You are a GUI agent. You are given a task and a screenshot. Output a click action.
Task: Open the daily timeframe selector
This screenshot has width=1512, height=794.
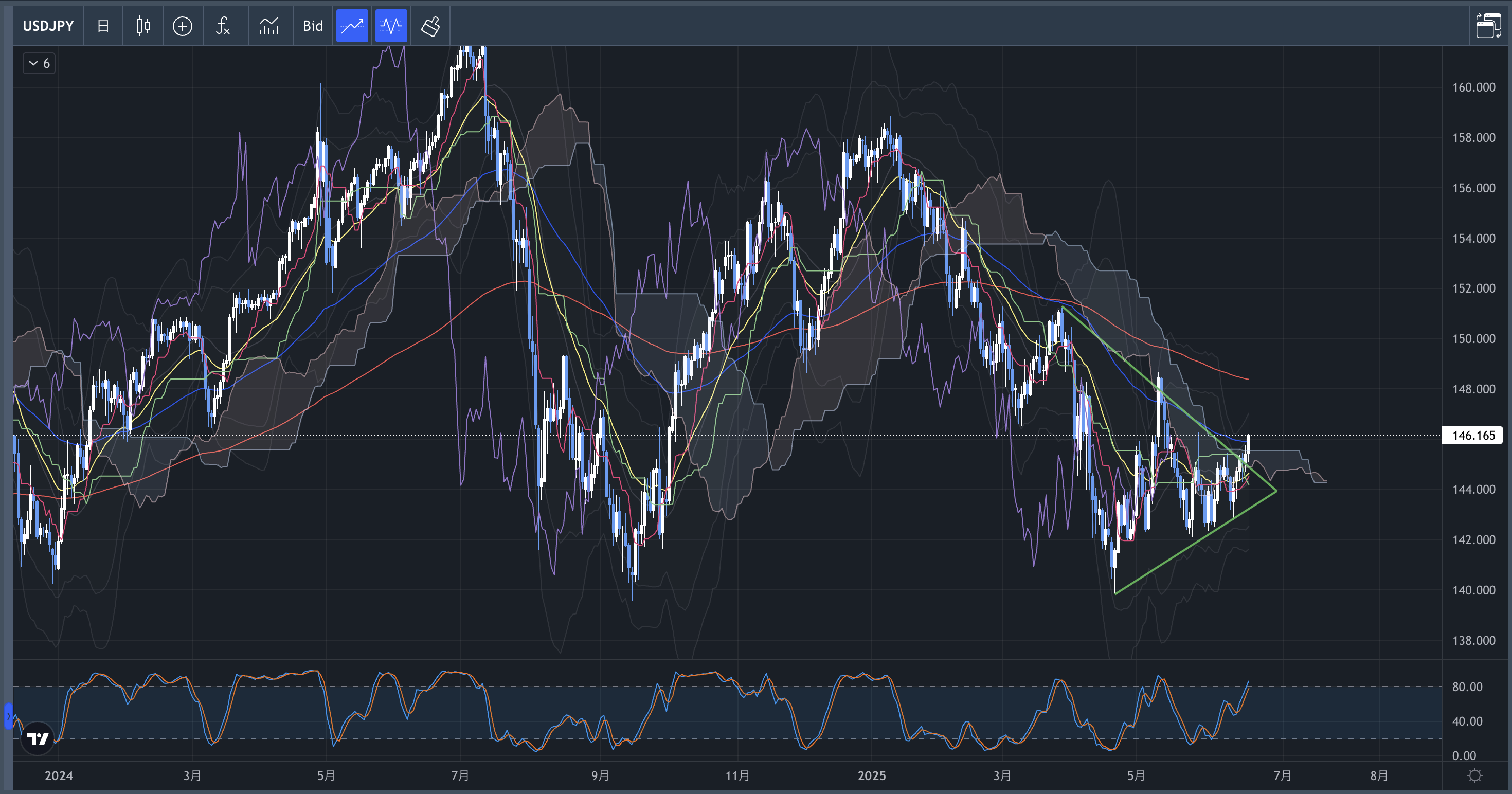click(103, 26)
